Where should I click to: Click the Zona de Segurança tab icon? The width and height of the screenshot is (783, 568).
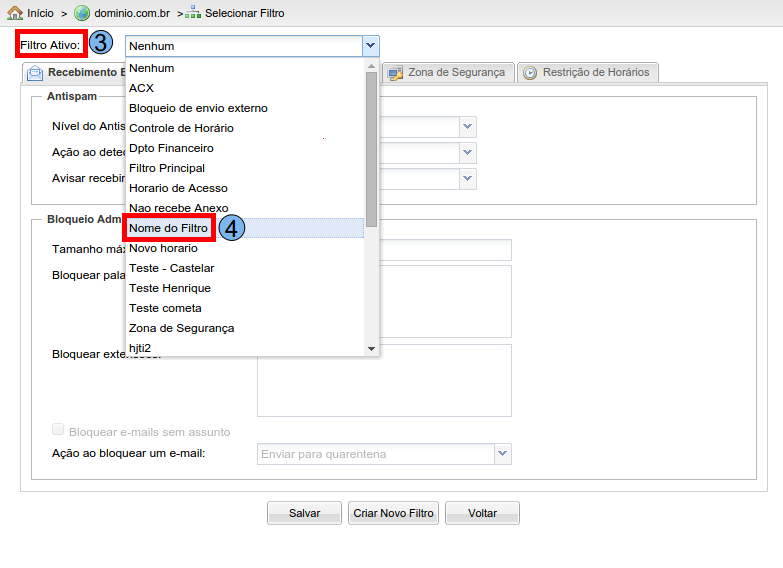click(x=395, y=73)
